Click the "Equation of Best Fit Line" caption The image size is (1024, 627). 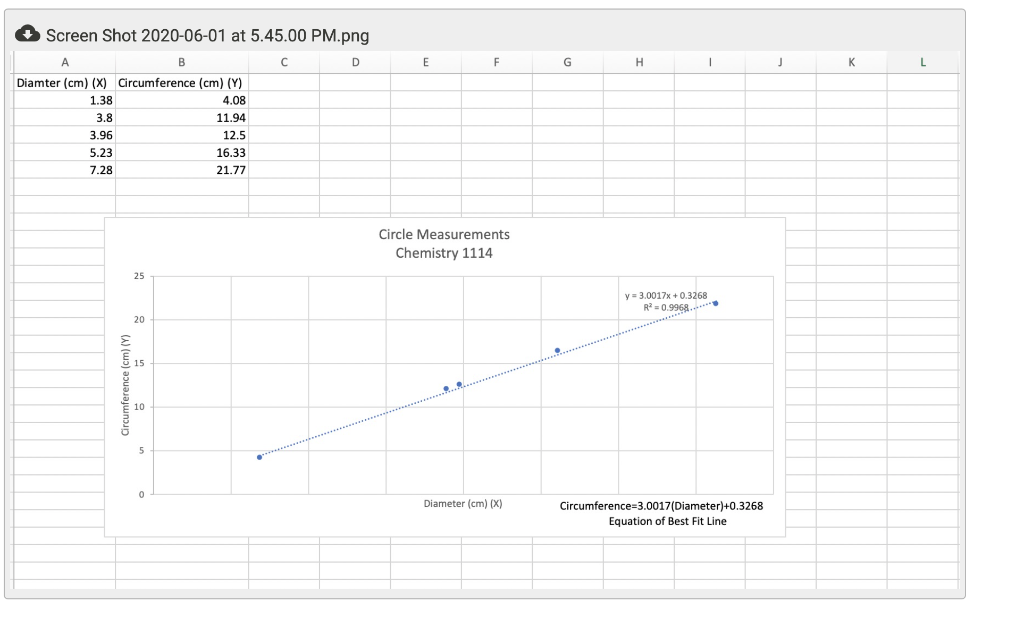click(x=668, y=521)
